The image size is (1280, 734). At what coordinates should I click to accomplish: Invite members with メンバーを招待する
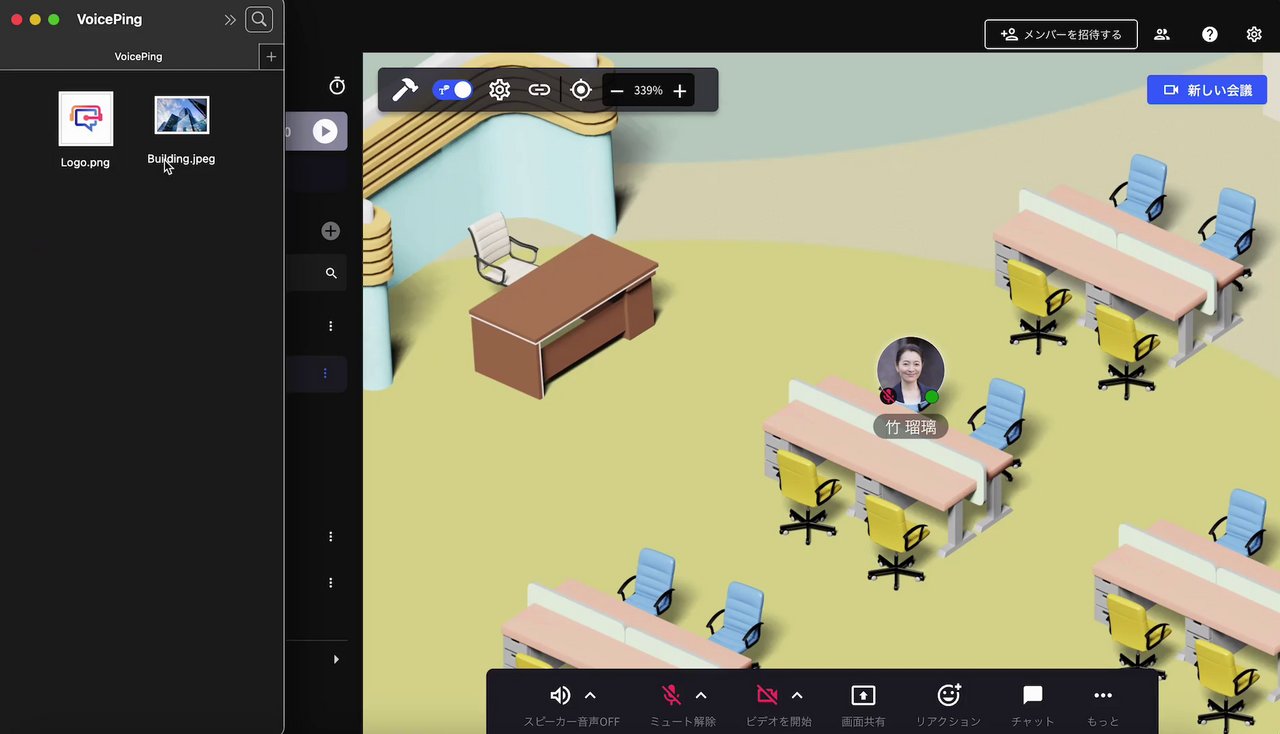pos(1061,34)
